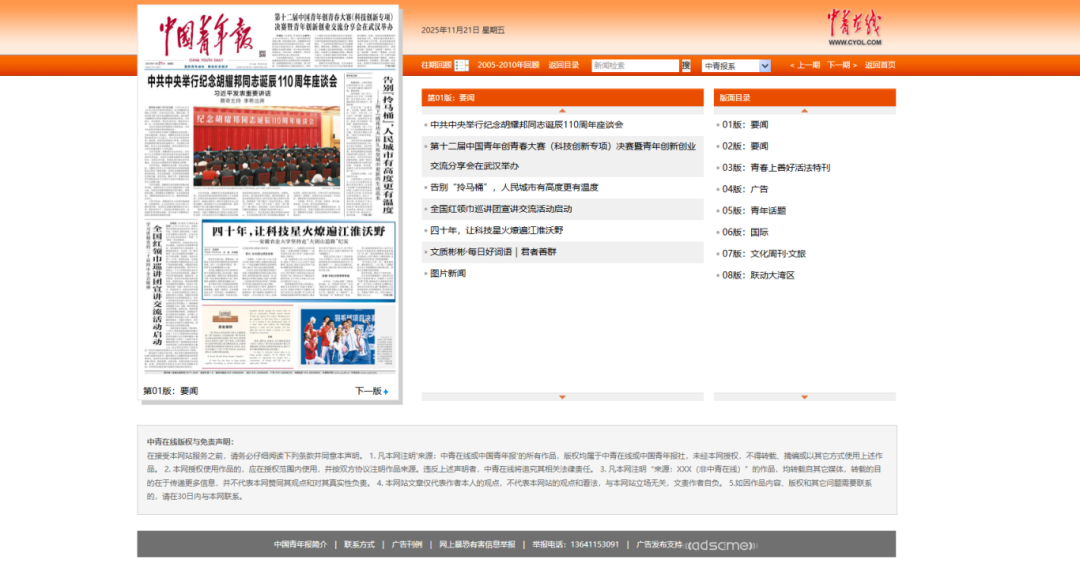Open article 四十年，让科技星火燎遍江淮沃野 in list
Image resolution: width=1080 pixels, height=568 pixels.
click(x=497, y=231)
